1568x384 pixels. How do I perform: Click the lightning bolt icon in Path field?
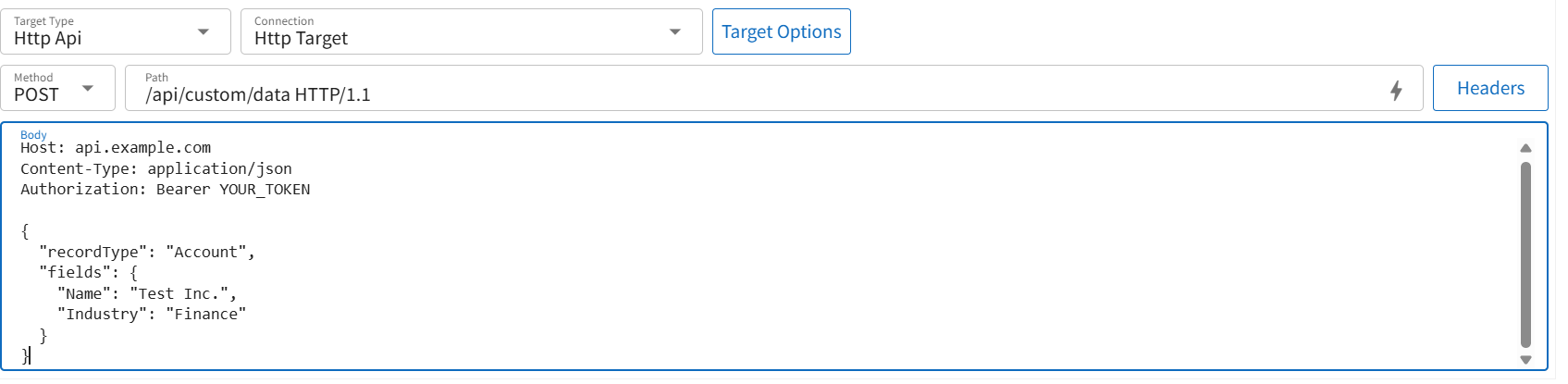point(1396,90)
